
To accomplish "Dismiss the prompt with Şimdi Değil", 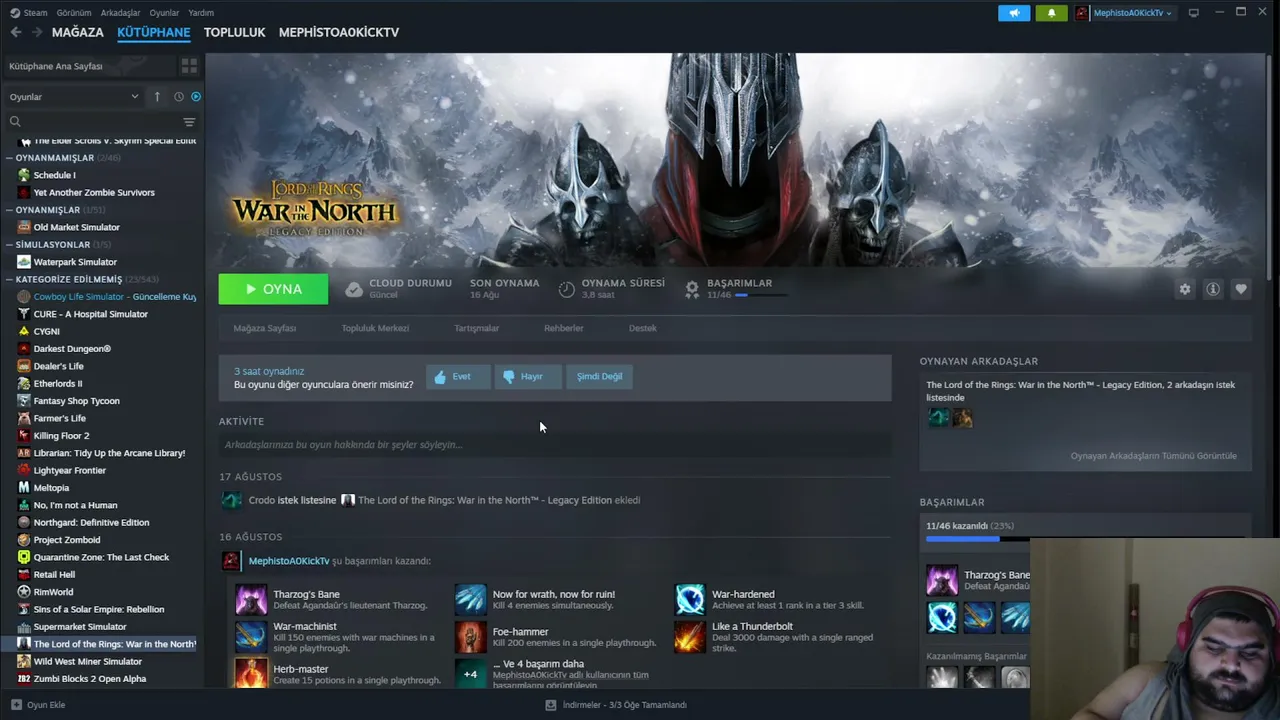I will pyautogui.click(x=599, y=377).
